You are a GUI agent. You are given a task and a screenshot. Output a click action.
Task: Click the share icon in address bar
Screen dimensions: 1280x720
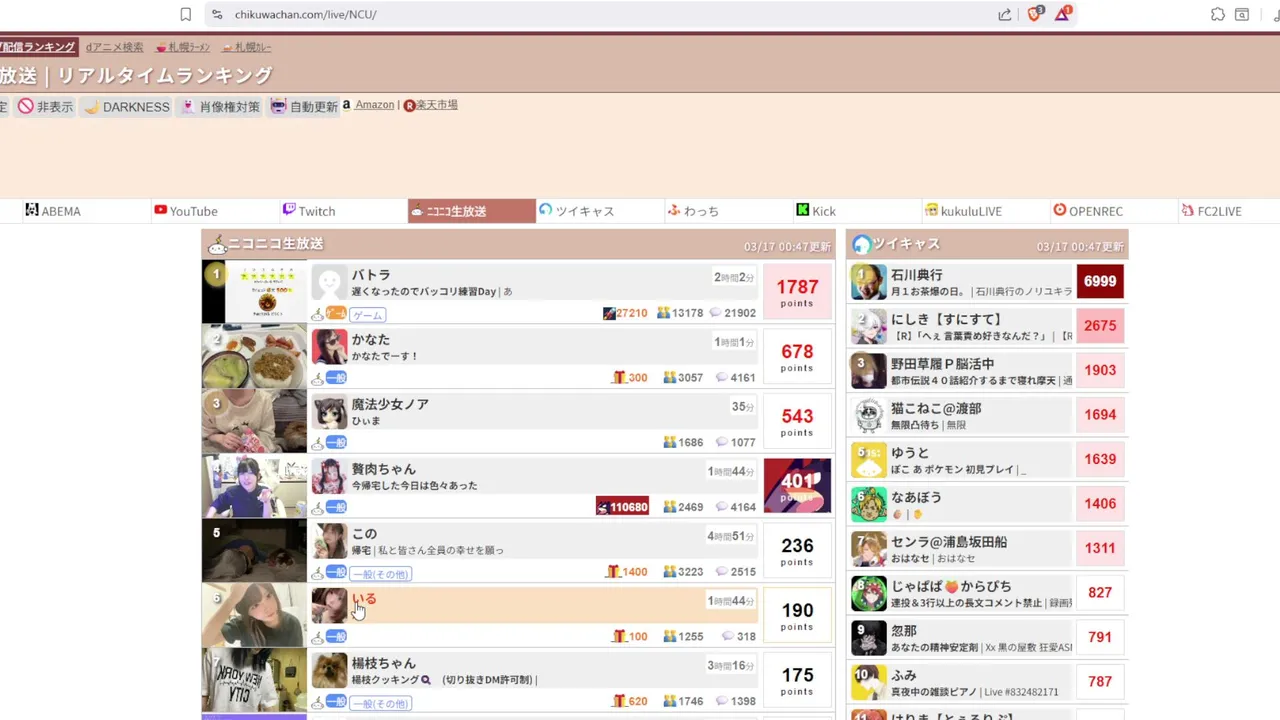[1004, 14]
